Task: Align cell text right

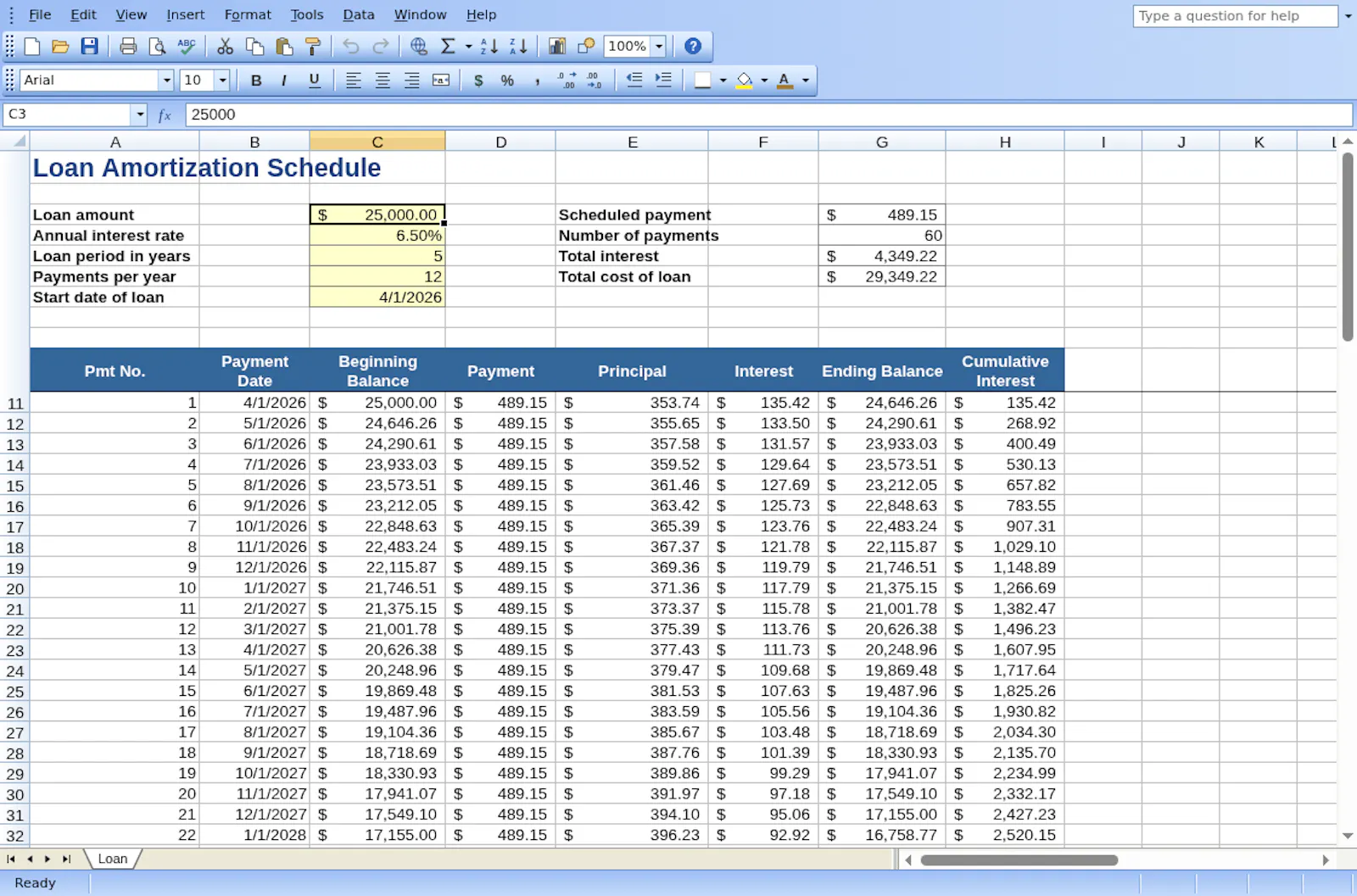Action: point(412,81)
